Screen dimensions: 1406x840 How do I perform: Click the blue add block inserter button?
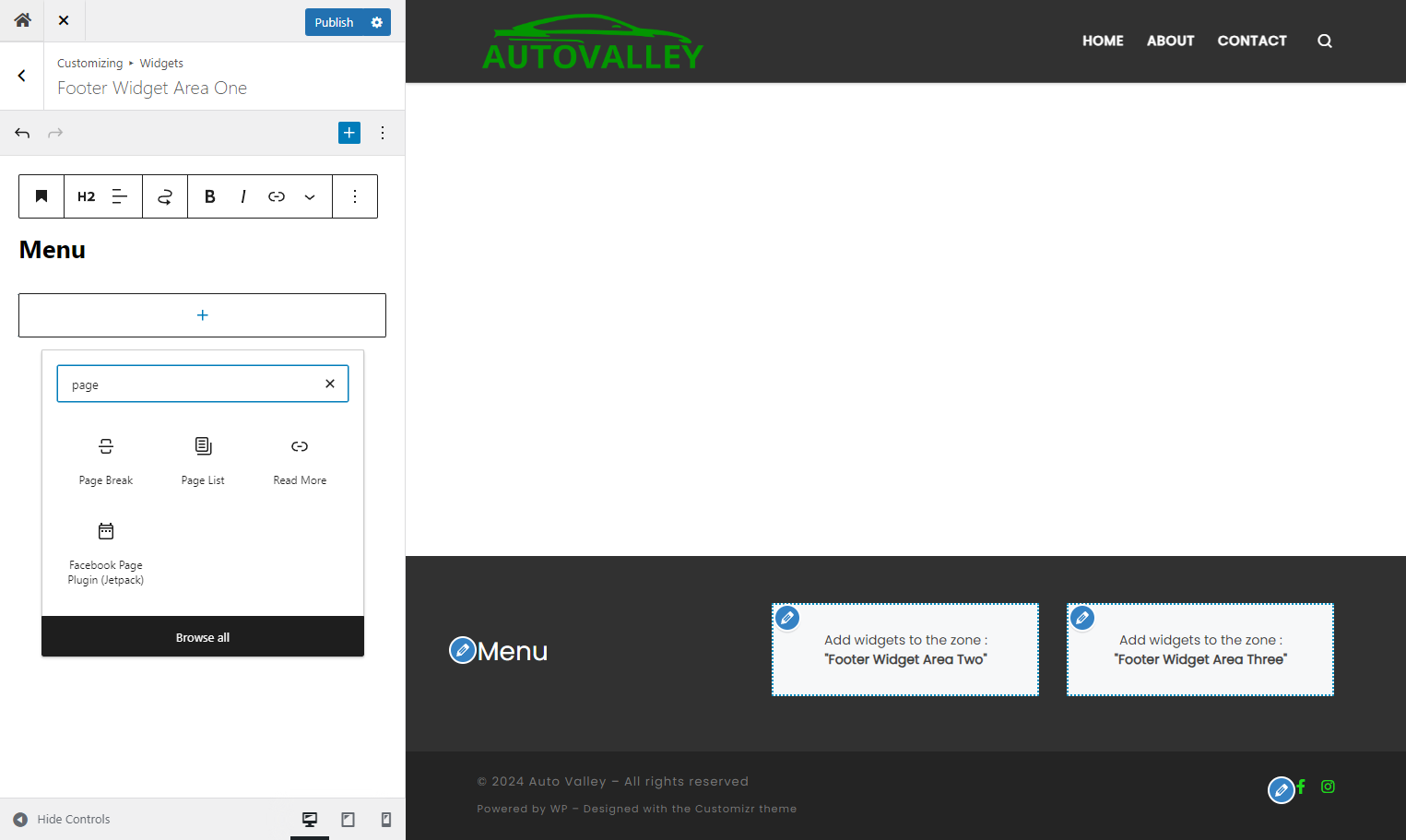349,133
